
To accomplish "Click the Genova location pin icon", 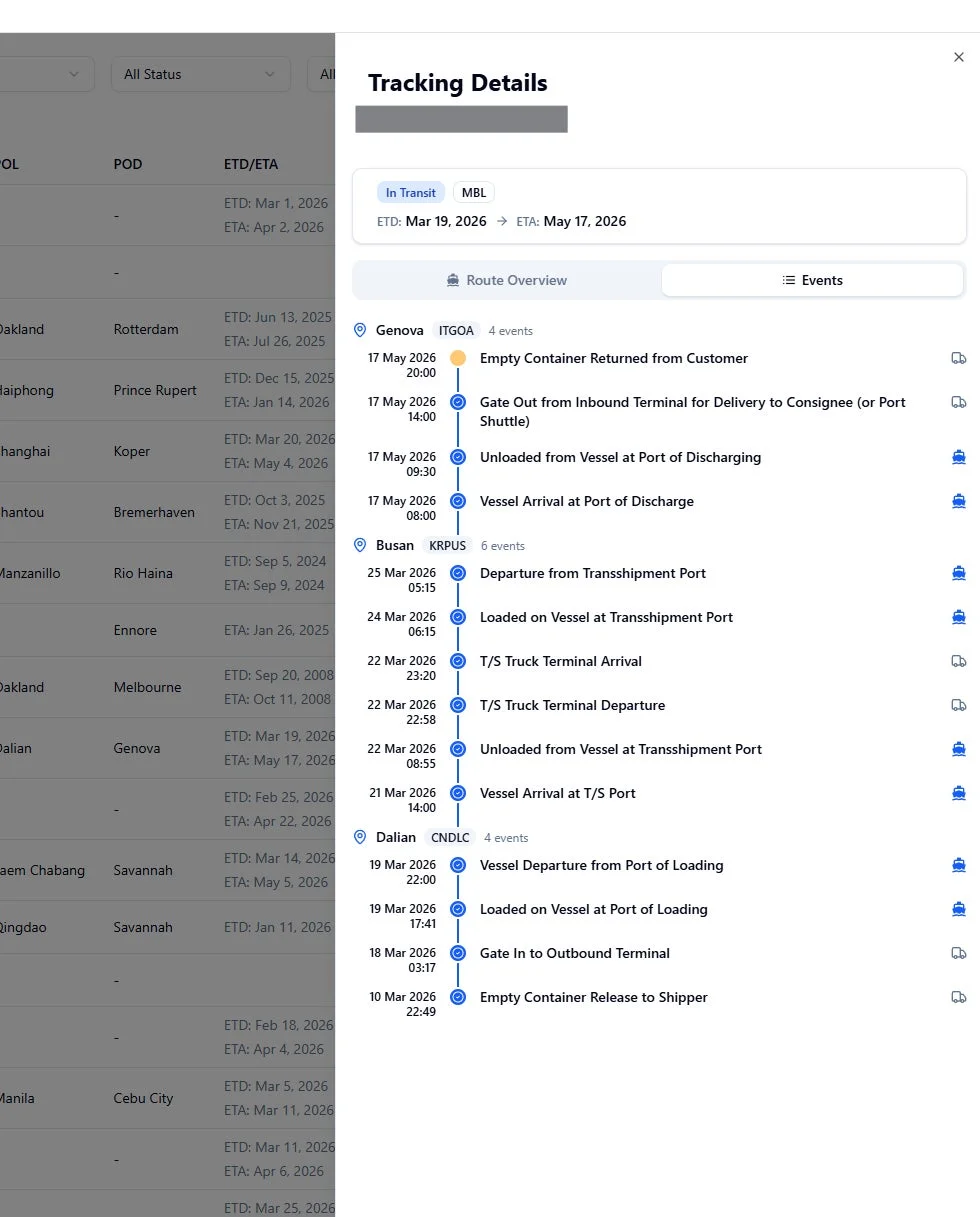I will pos(361,330).
